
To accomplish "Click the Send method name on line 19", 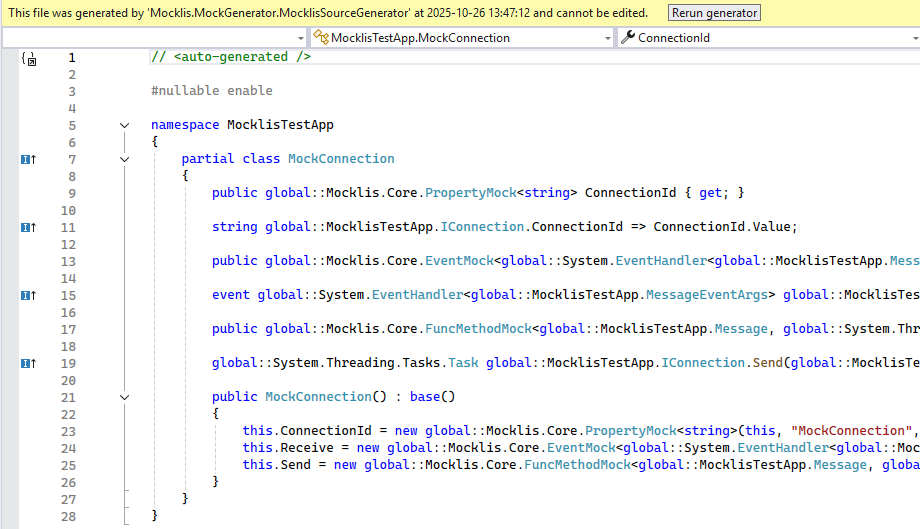I will pos(767,362).
